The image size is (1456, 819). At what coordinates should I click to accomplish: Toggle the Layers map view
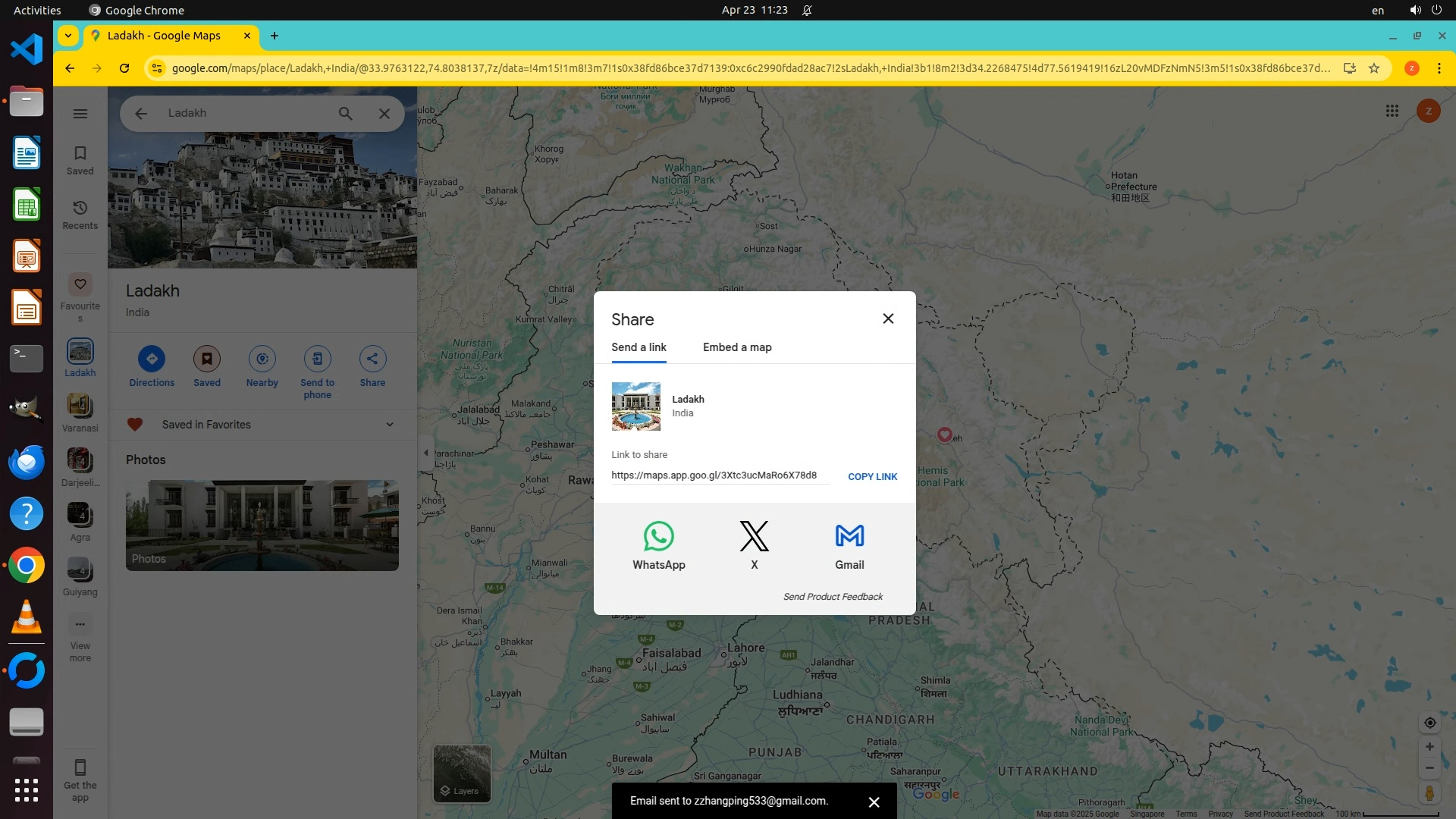click(462, 773)
